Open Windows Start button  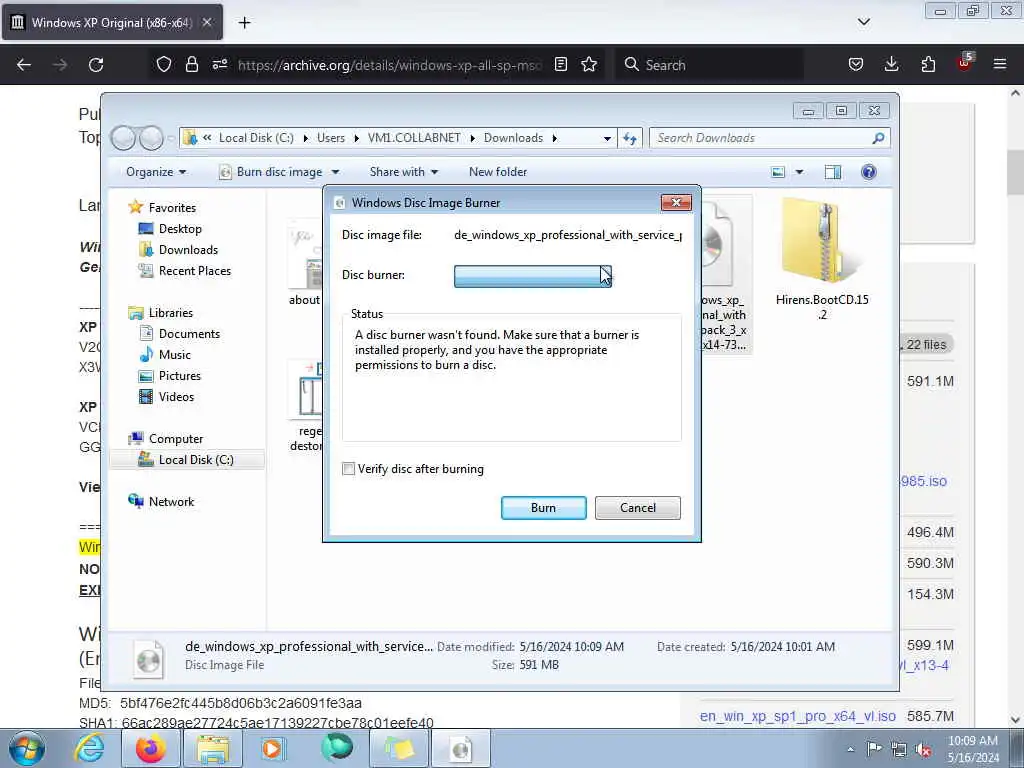pos(27,748)
